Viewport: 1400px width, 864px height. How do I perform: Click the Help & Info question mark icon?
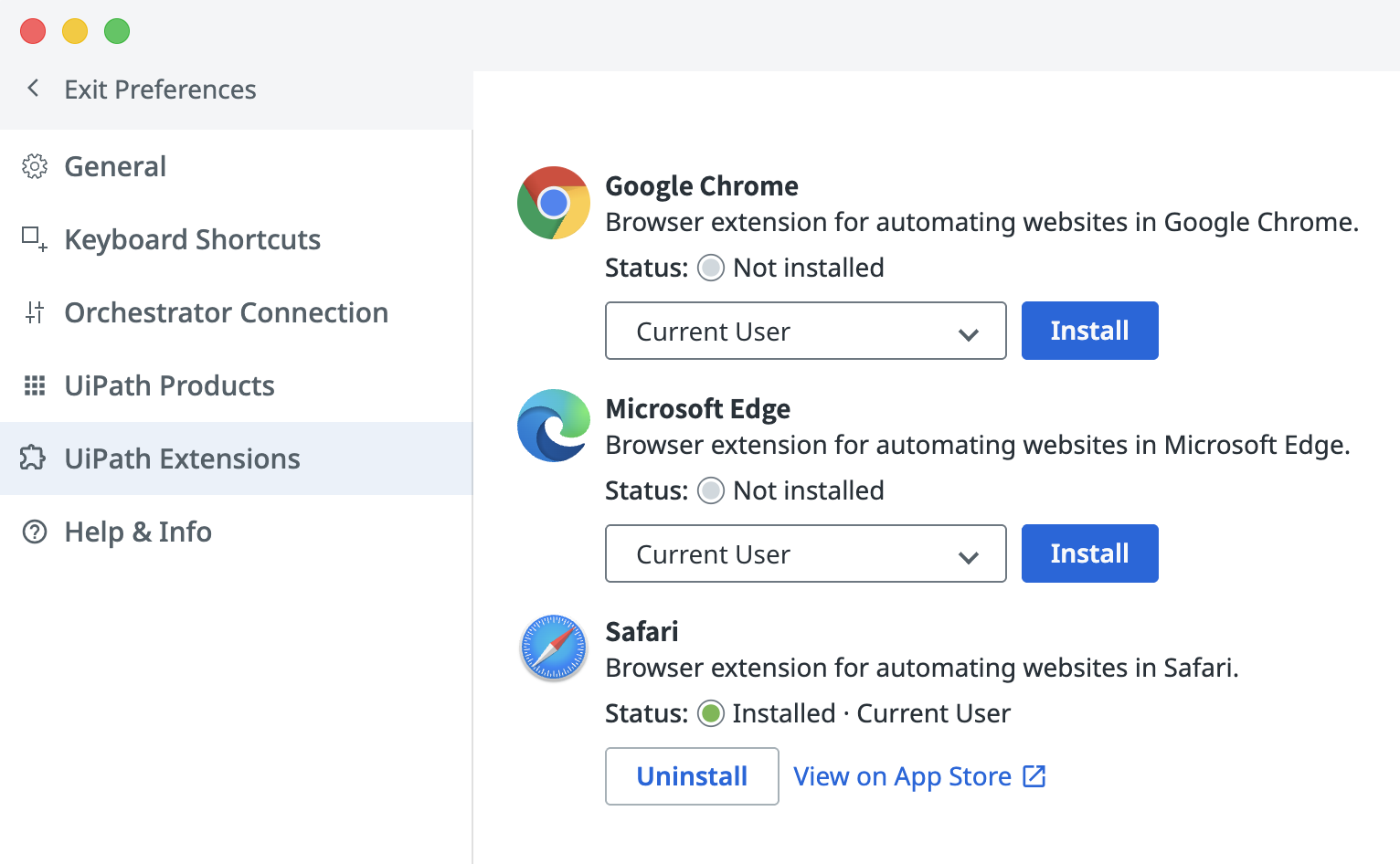pos(35,532)
